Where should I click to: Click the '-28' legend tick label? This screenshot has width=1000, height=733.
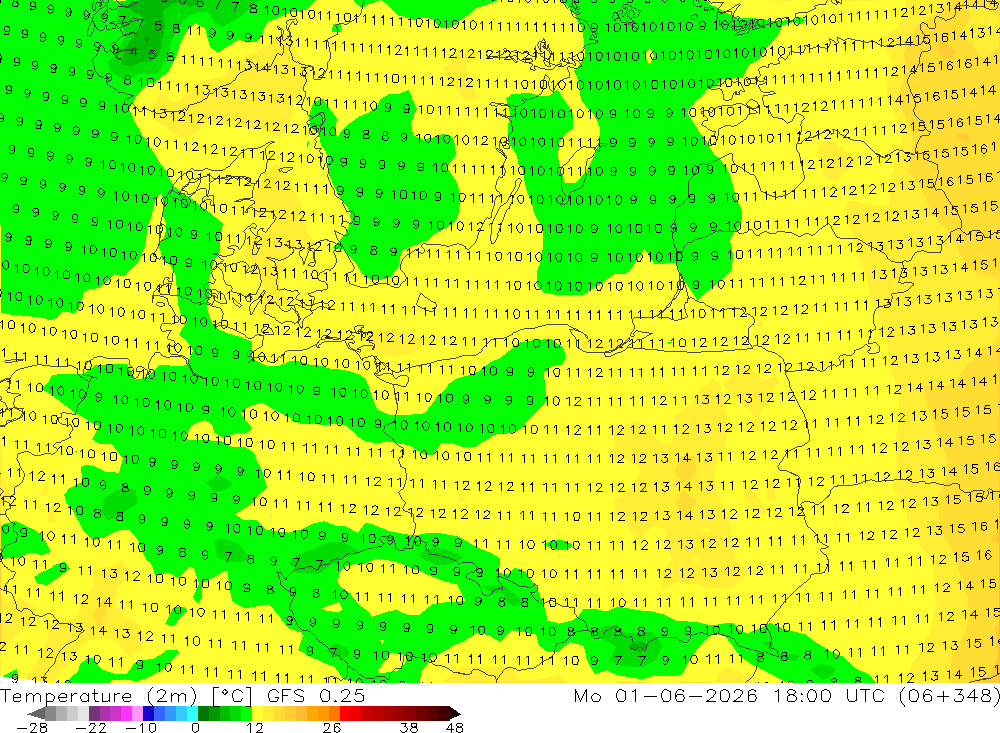click(x=32, y=727)
